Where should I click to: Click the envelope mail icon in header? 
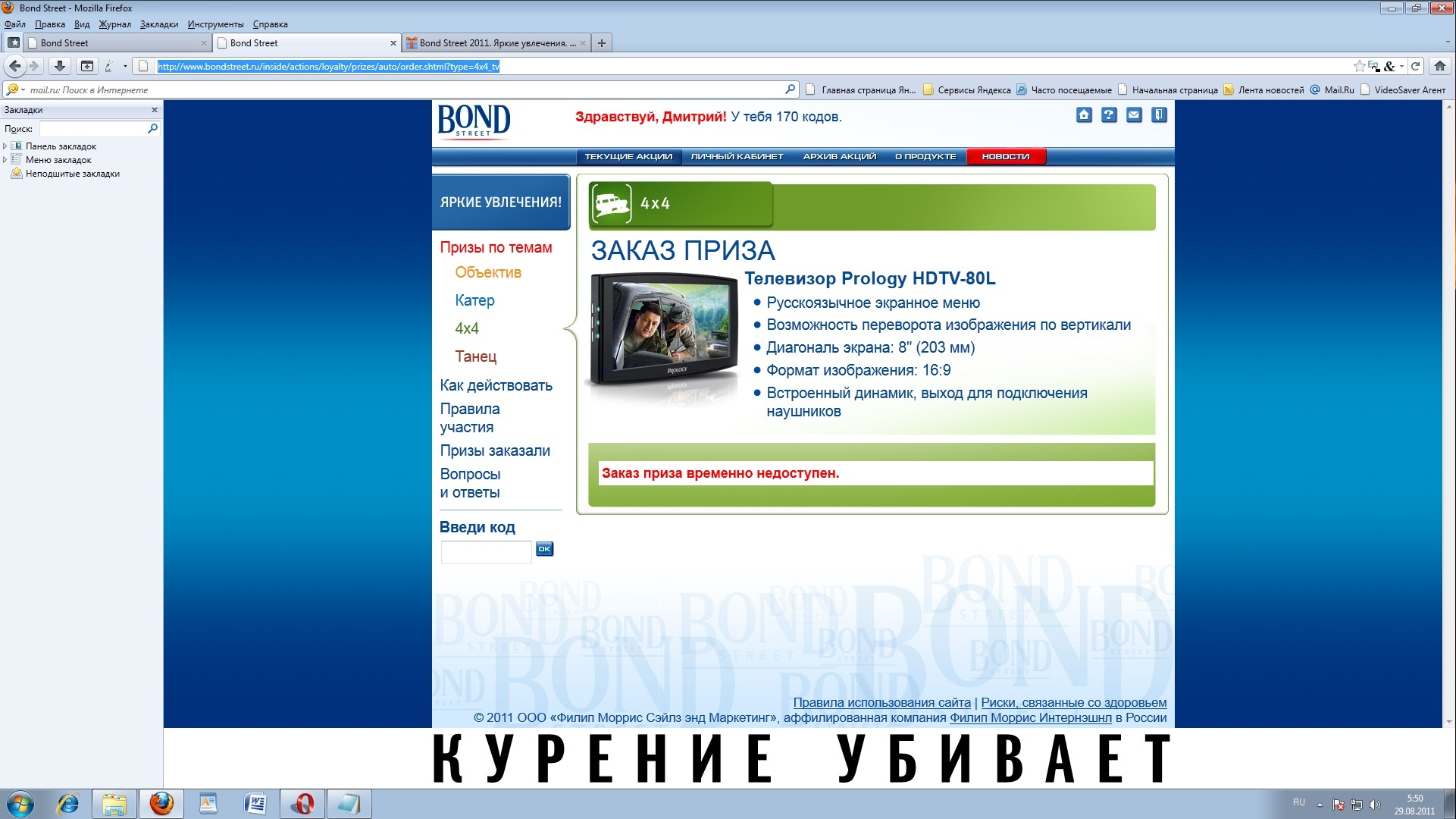coord(1134,115)
